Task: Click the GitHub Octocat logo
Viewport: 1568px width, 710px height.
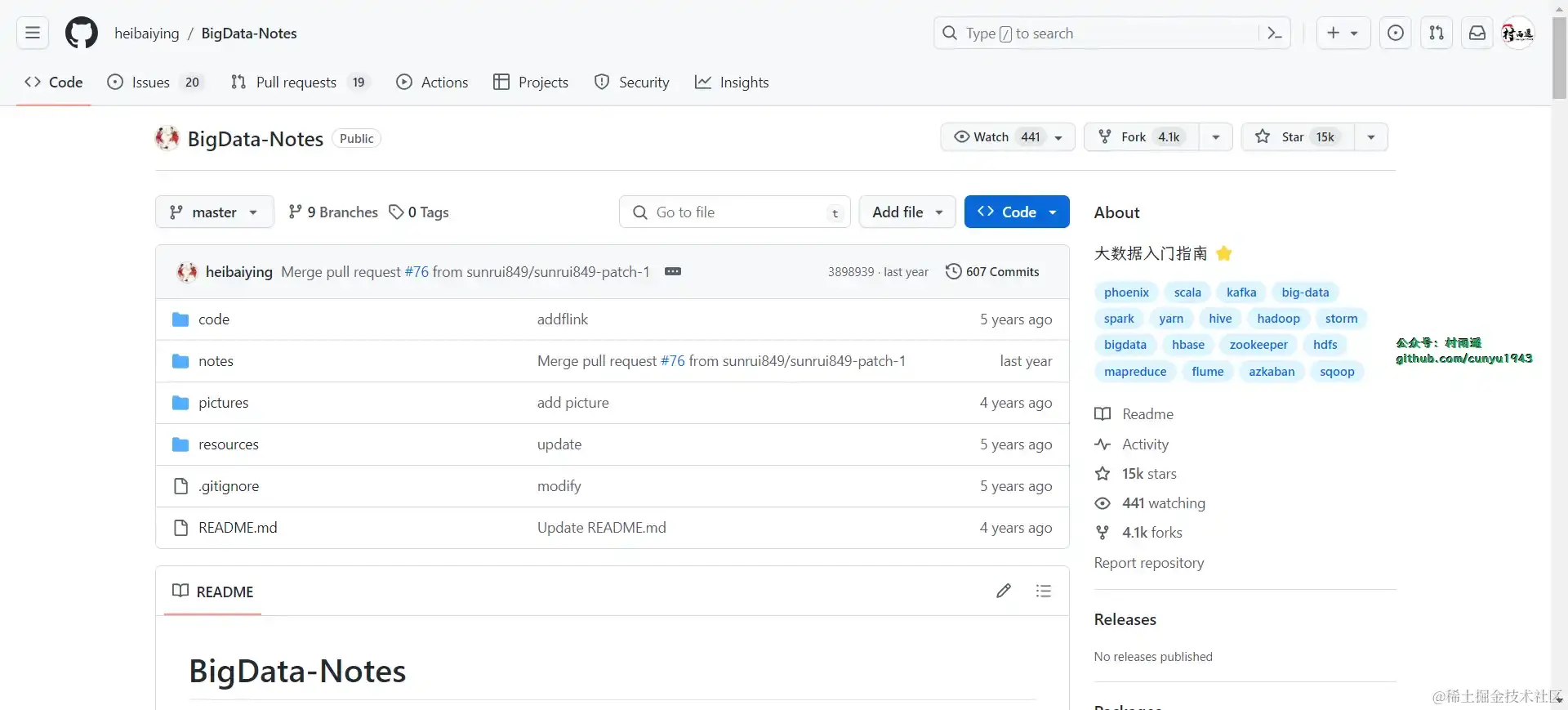Action: (x=82, y=33)
